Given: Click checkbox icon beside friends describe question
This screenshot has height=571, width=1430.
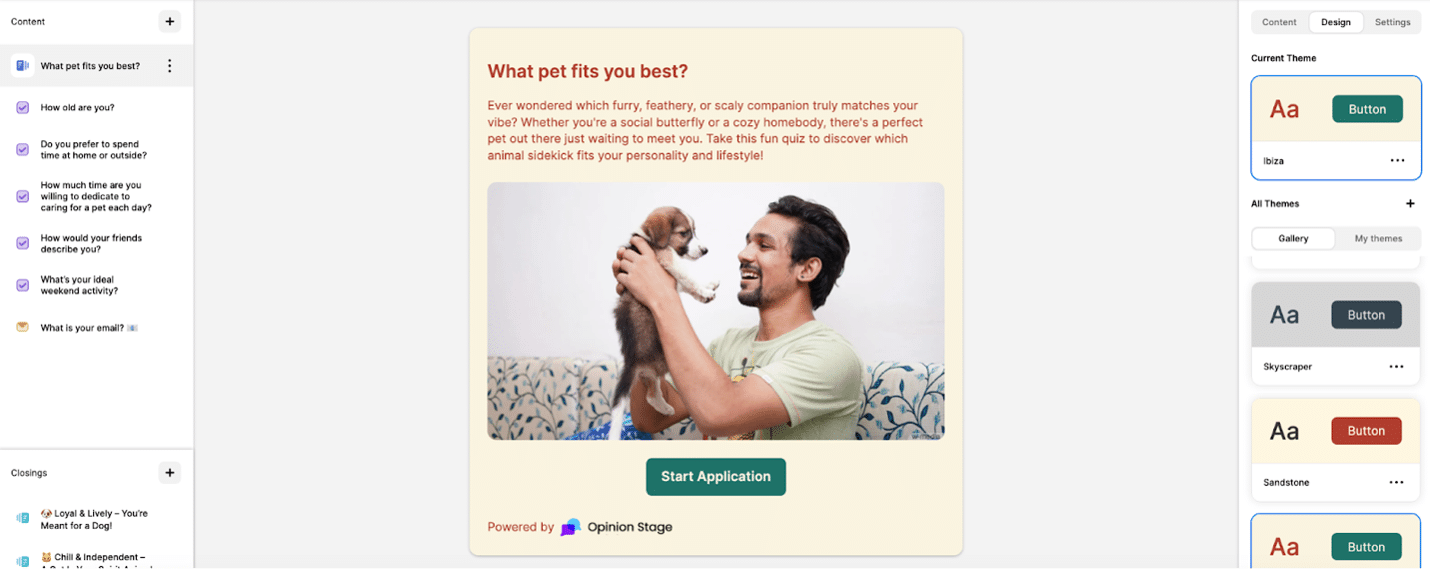Looking at the screenshot, I should 23,243.
